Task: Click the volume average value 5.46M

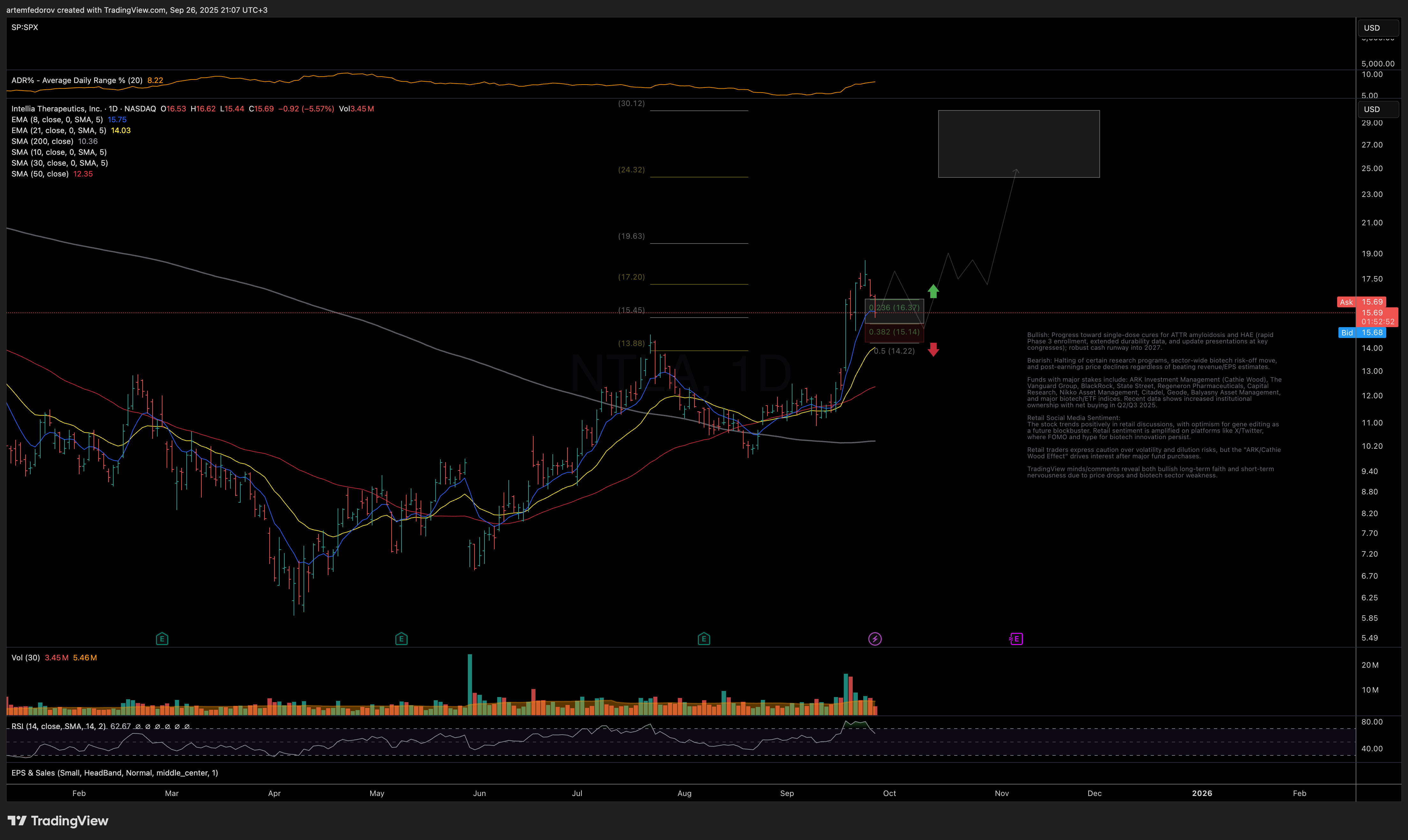Action: (85, 658)
